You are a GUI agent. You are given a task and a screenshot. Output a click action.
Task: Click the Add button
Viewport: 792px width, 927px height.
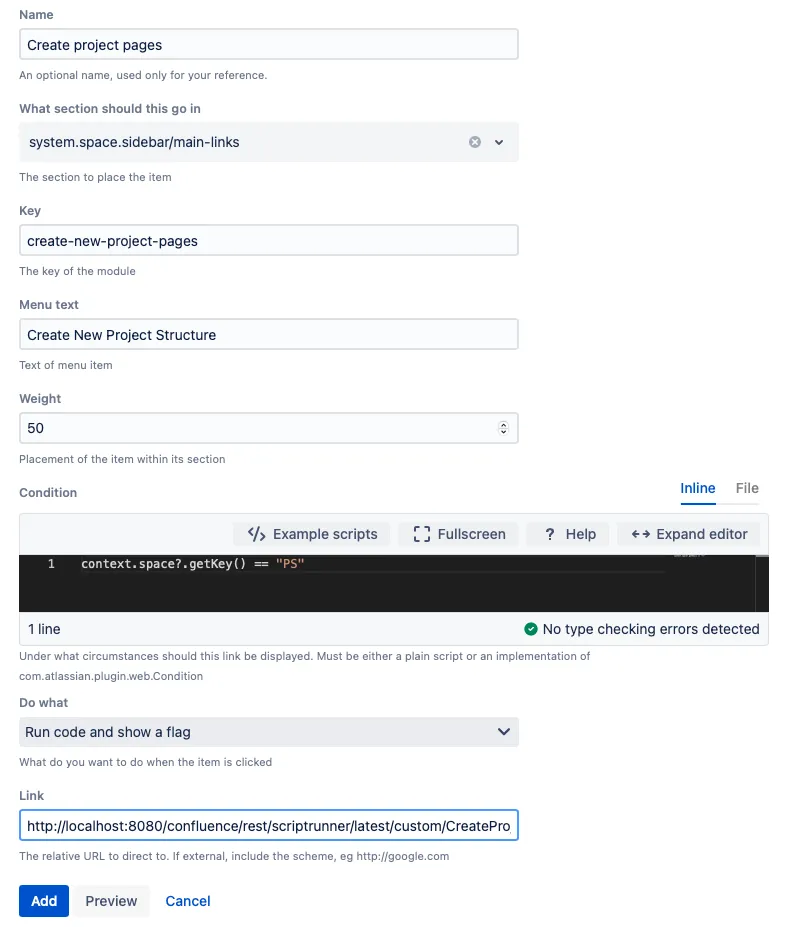(x=44, y=900)
